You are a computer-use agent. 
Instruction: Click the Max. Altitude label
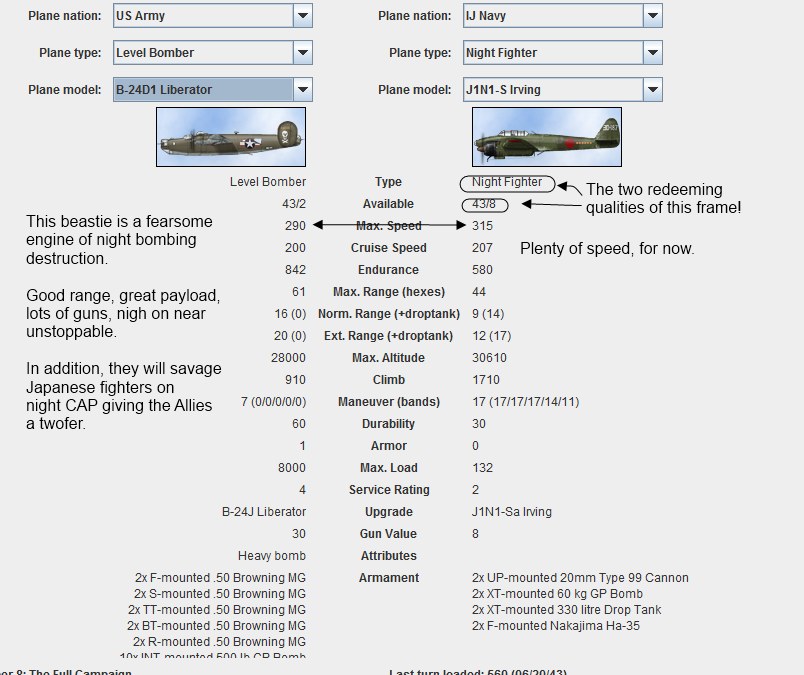389,358
